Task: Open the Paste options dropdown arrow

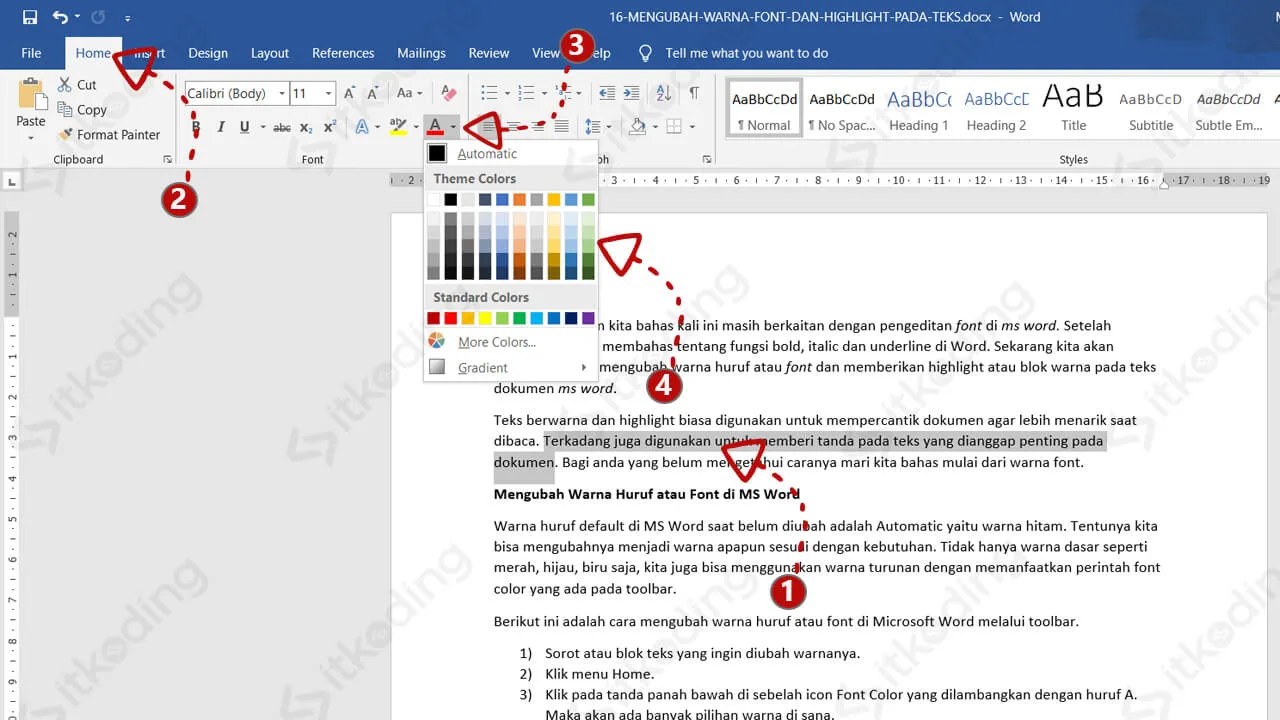Action: (31, 138)
